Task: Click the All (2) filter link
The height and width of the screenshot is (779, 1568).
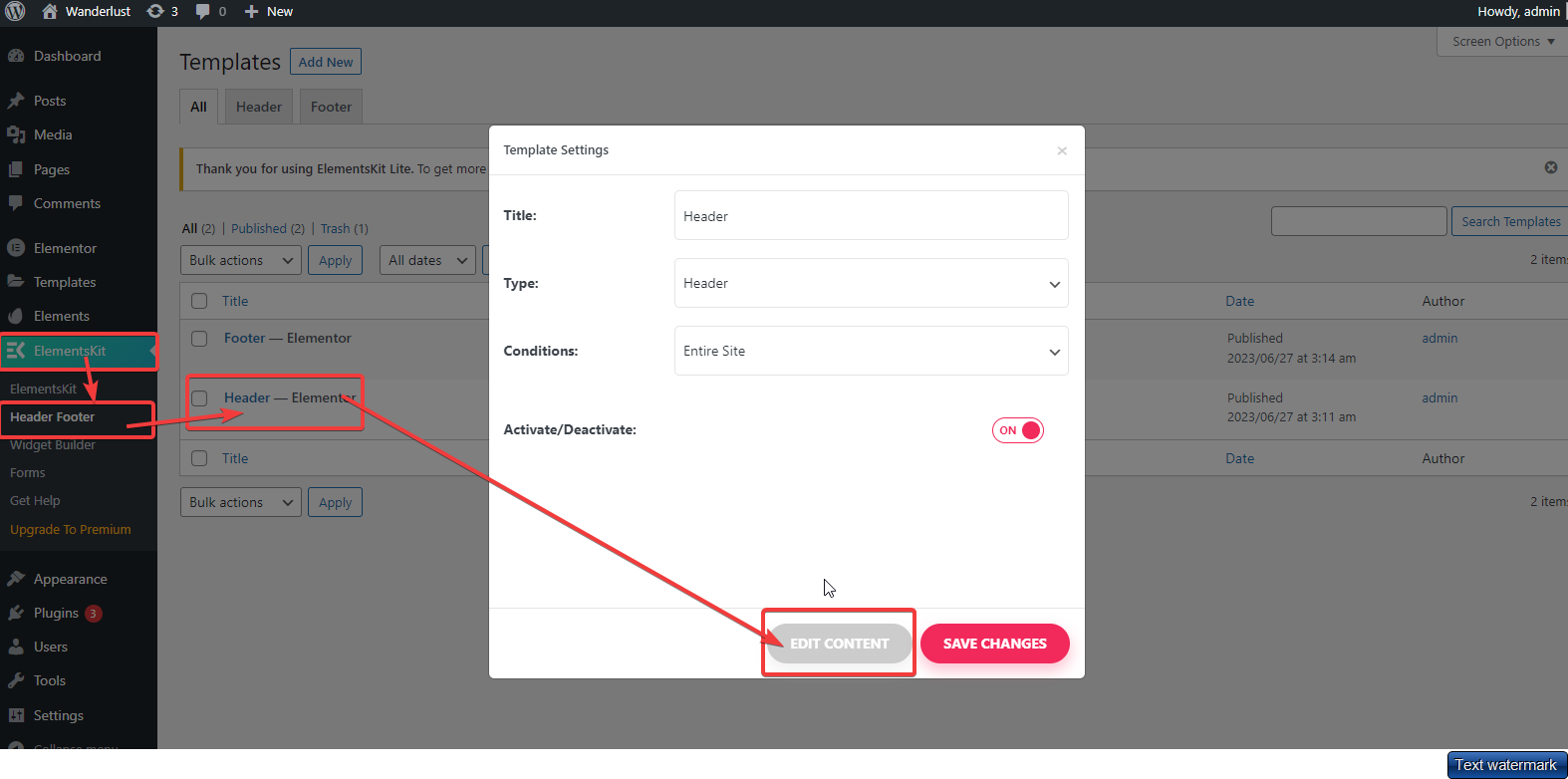Action: 198,228
